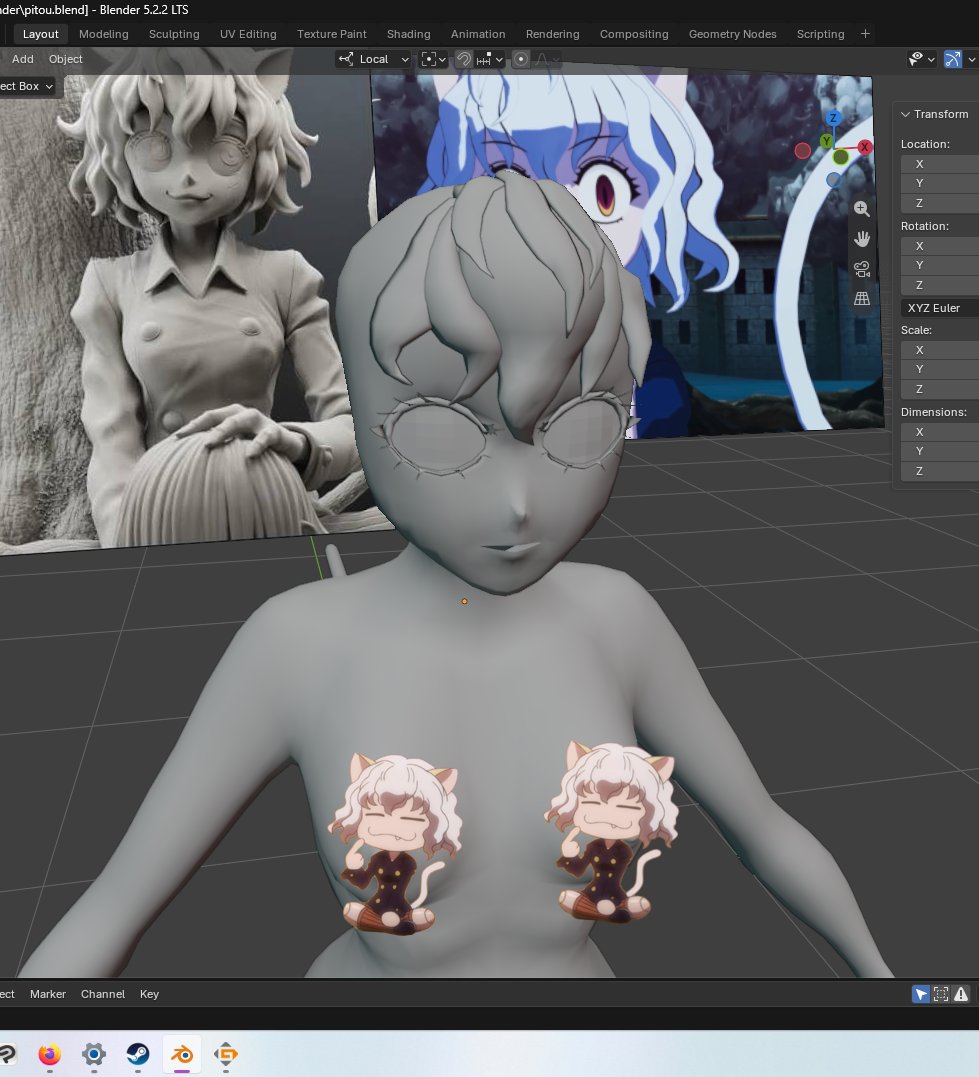Open the Select Box tool dropdown

pos(26,87)
